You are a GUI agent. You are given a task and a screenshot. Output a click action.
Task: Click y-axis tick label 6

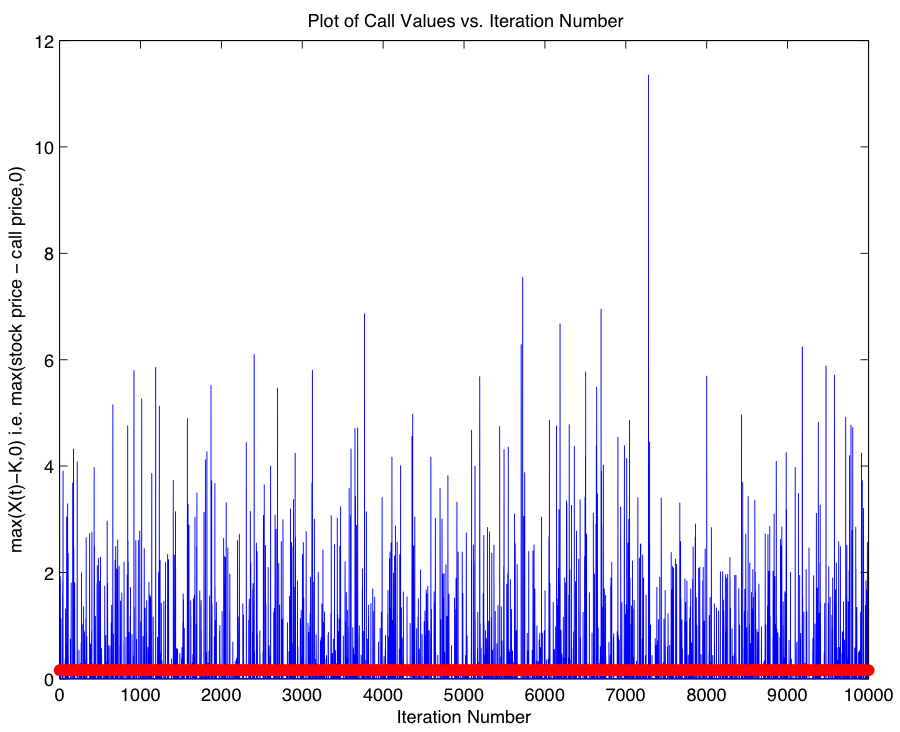tap(46, 360)
